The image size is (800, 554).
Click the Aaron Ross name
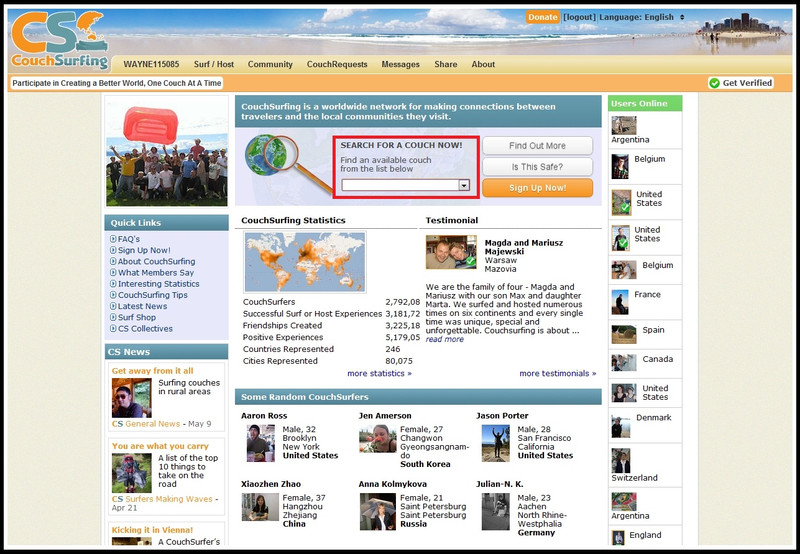(x=264, y=416)
